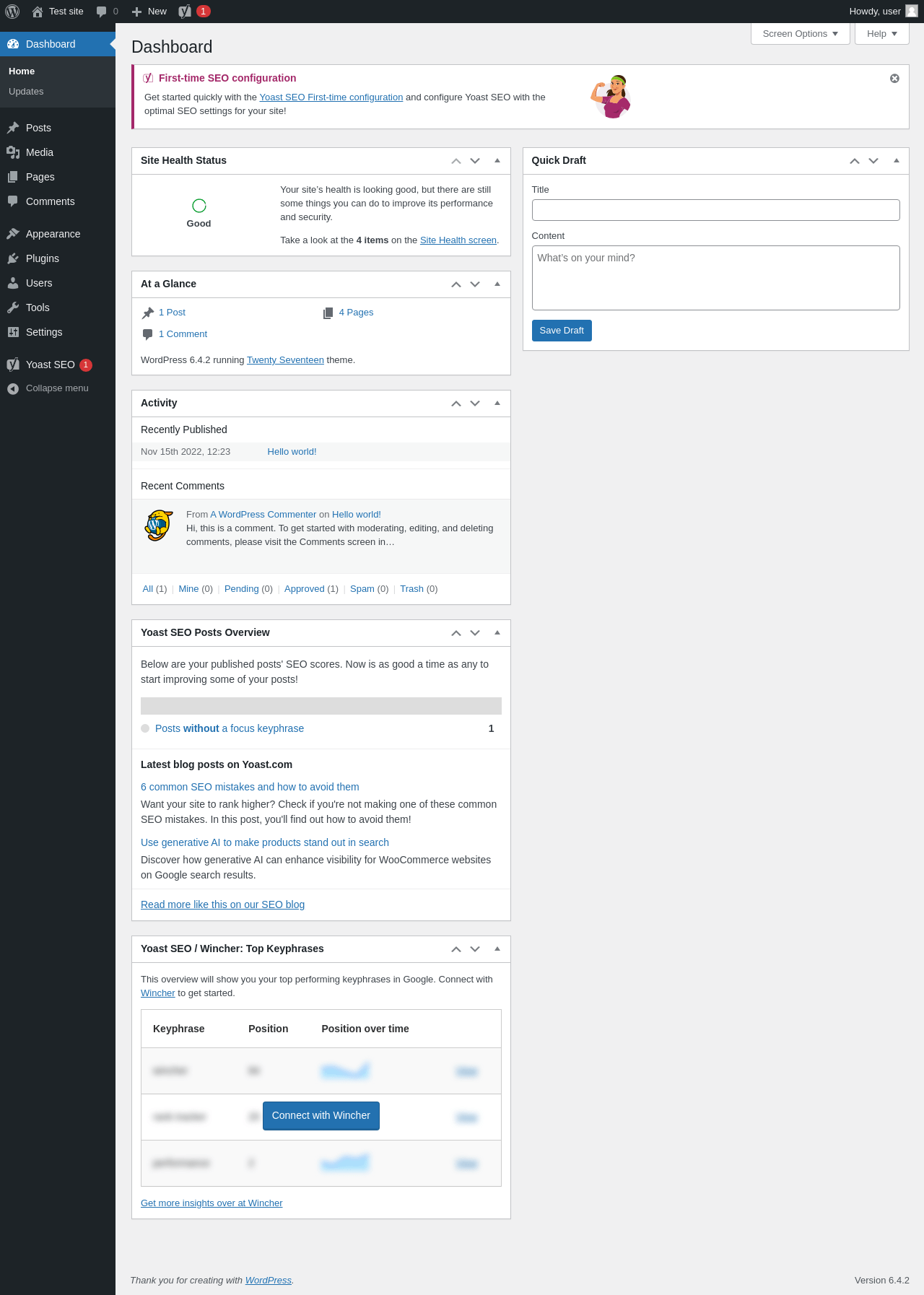Click the Settings icon in sidebar
Image resolution: width=924 pixels, height=1295 pixels.
[13, 332]
